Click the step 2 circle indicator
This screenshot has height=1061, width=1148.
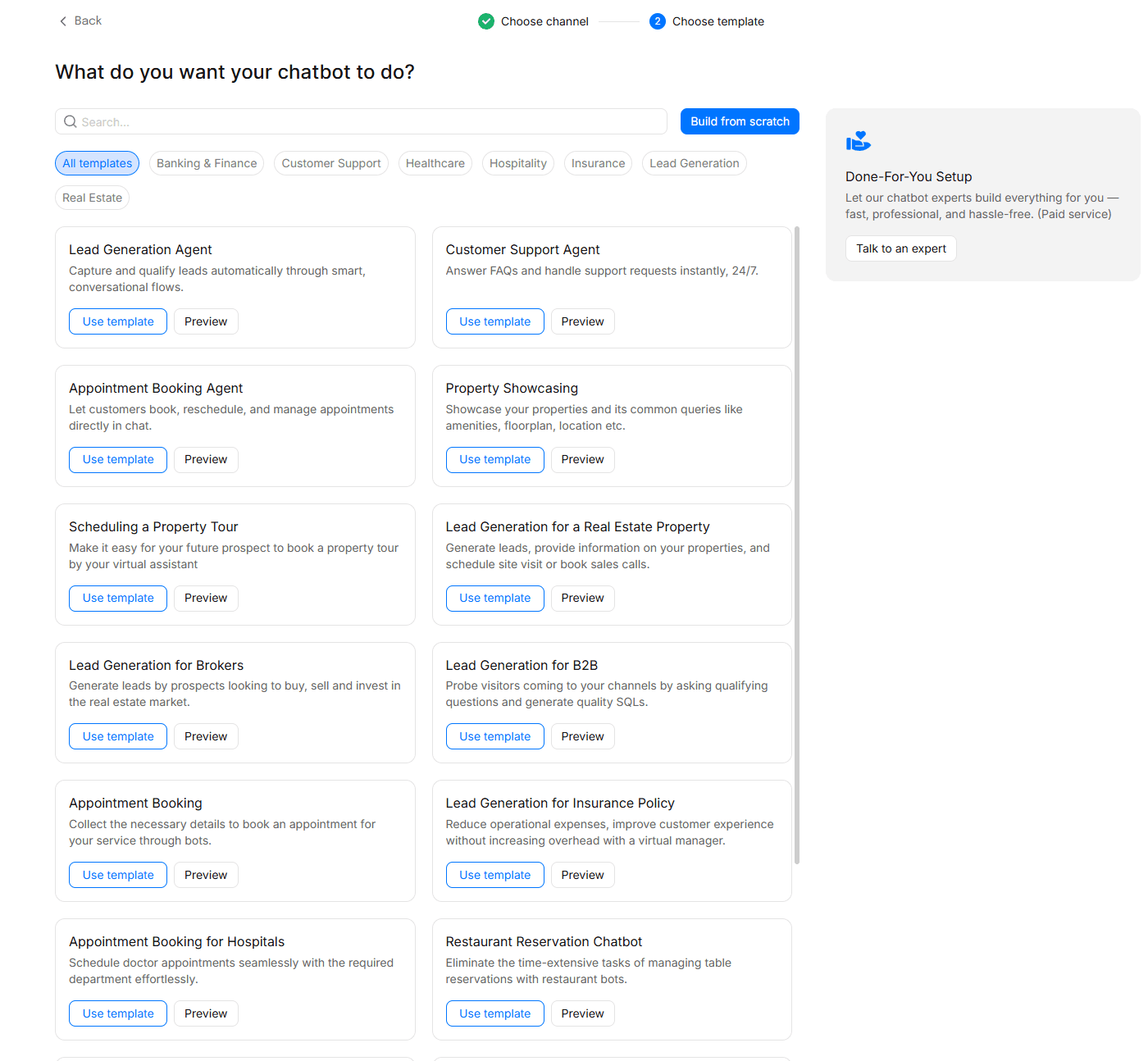pyautogui.click(x=658, y=20)
